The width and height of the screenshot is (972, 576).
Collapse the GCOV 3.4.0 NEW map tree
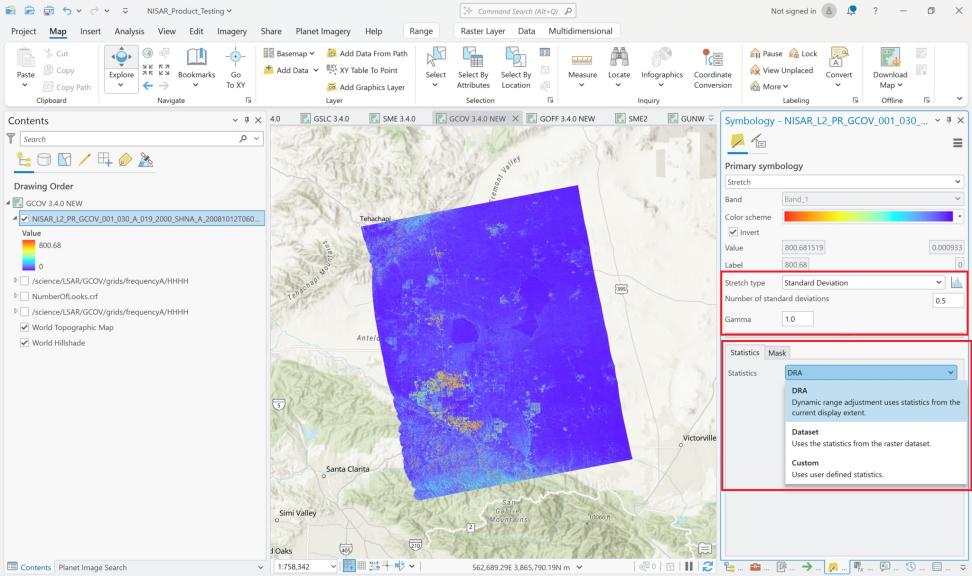(x=9, y=203)
